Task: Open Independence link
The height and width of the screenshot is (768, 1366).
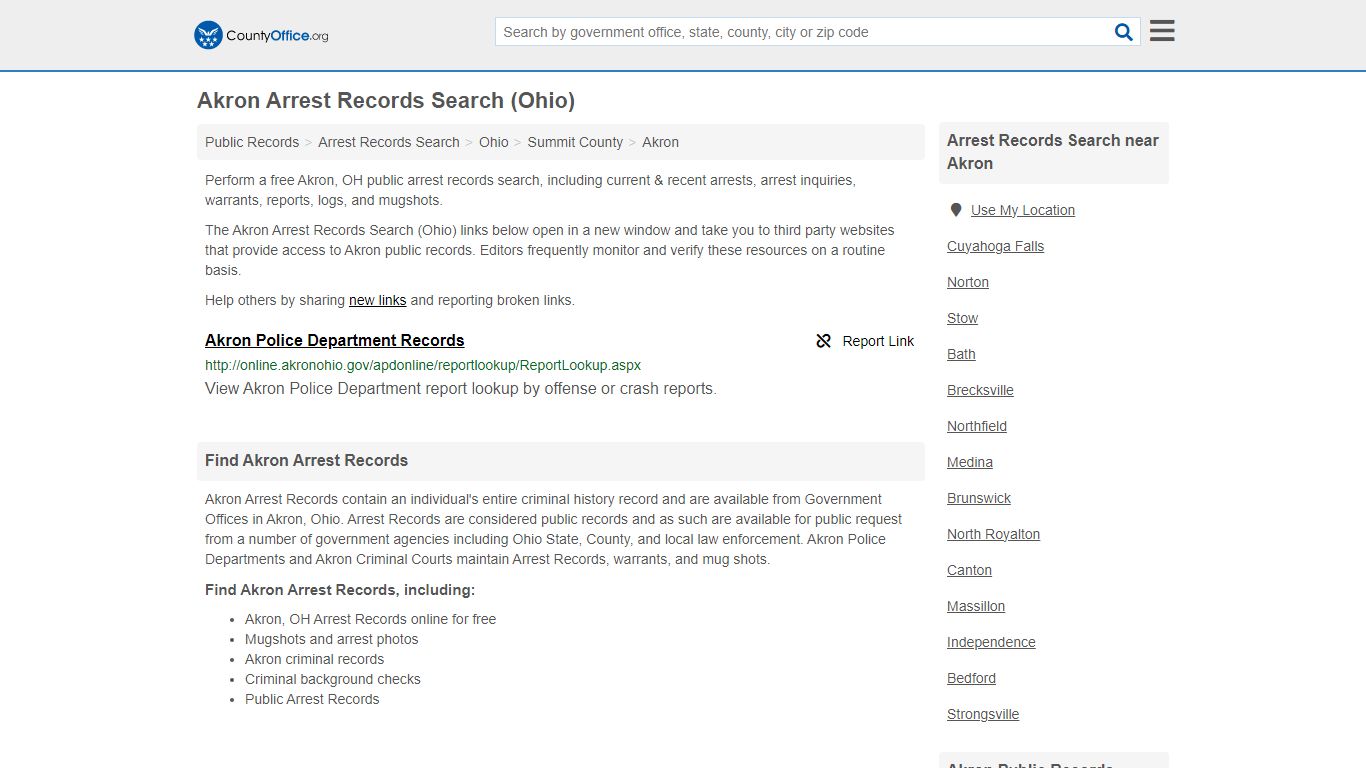Action: point(991,642)
